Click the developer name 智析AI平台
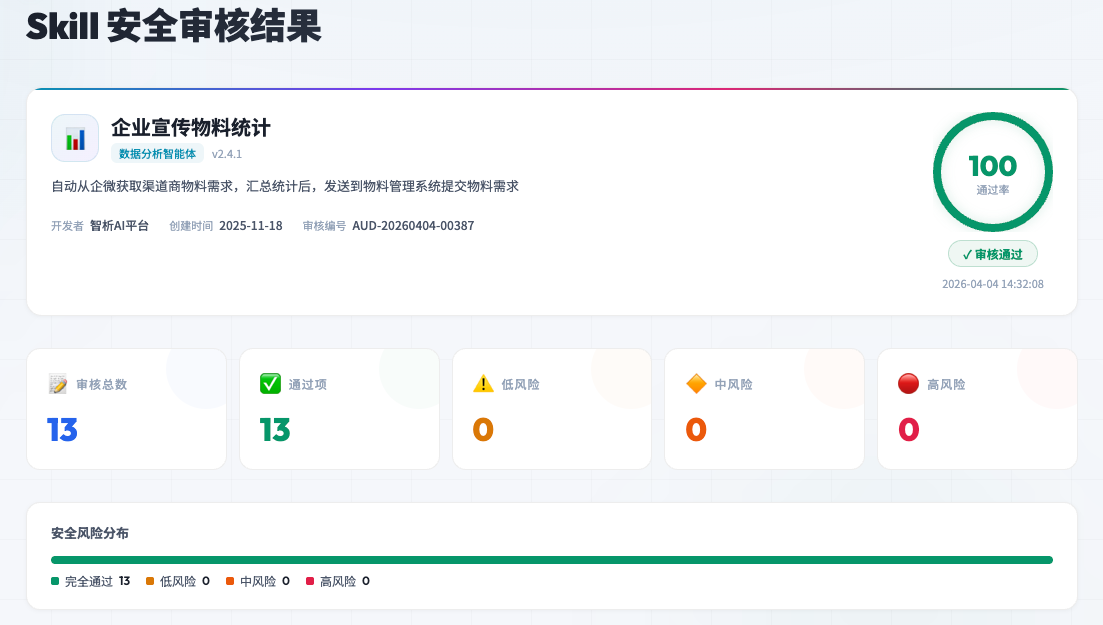The width and height of the screenshot is (1103, 625). 119,226
